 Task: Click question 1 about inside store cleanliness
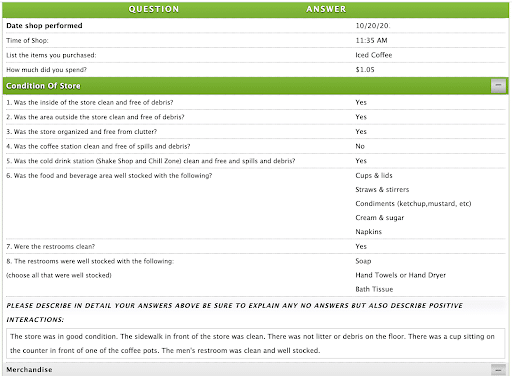(90, 102)
